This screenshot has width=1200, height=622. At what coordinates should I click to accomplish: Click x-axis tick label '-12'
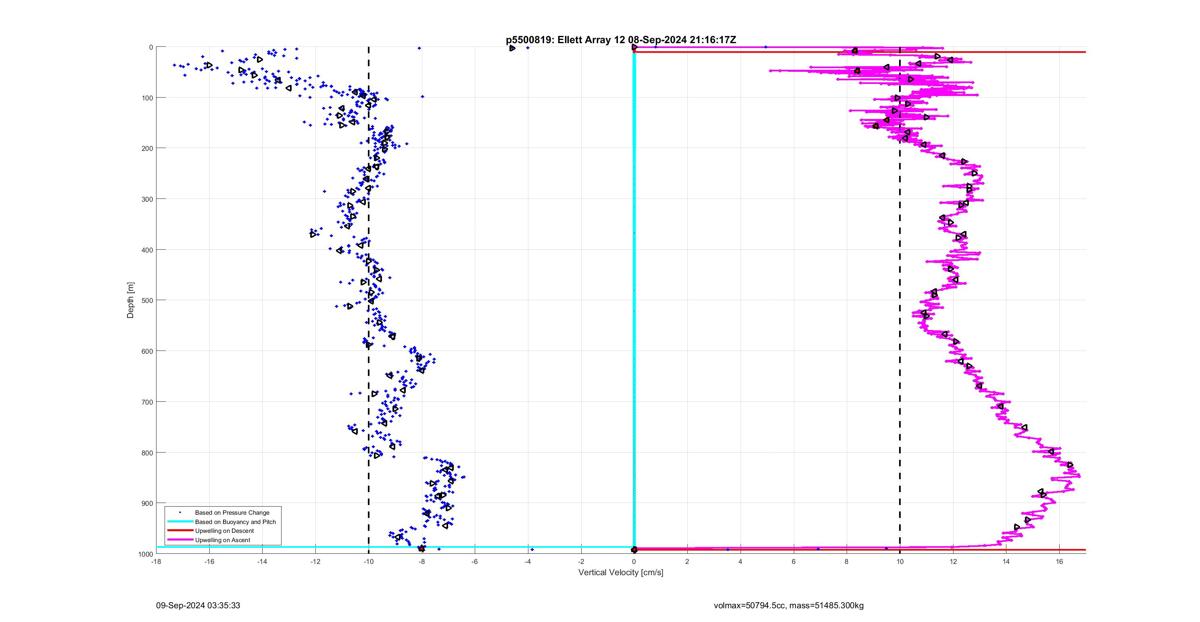coord(315,562)
